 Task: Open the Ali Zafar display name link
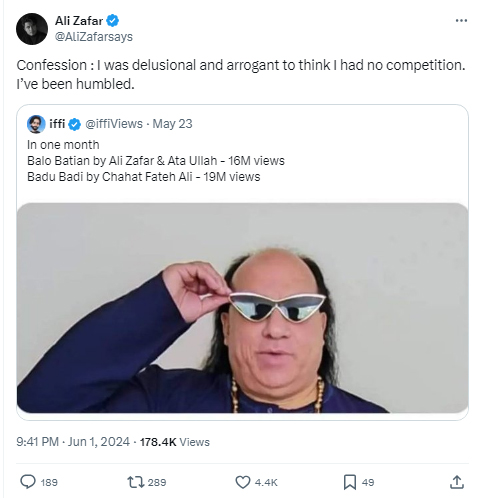[79, 21]
